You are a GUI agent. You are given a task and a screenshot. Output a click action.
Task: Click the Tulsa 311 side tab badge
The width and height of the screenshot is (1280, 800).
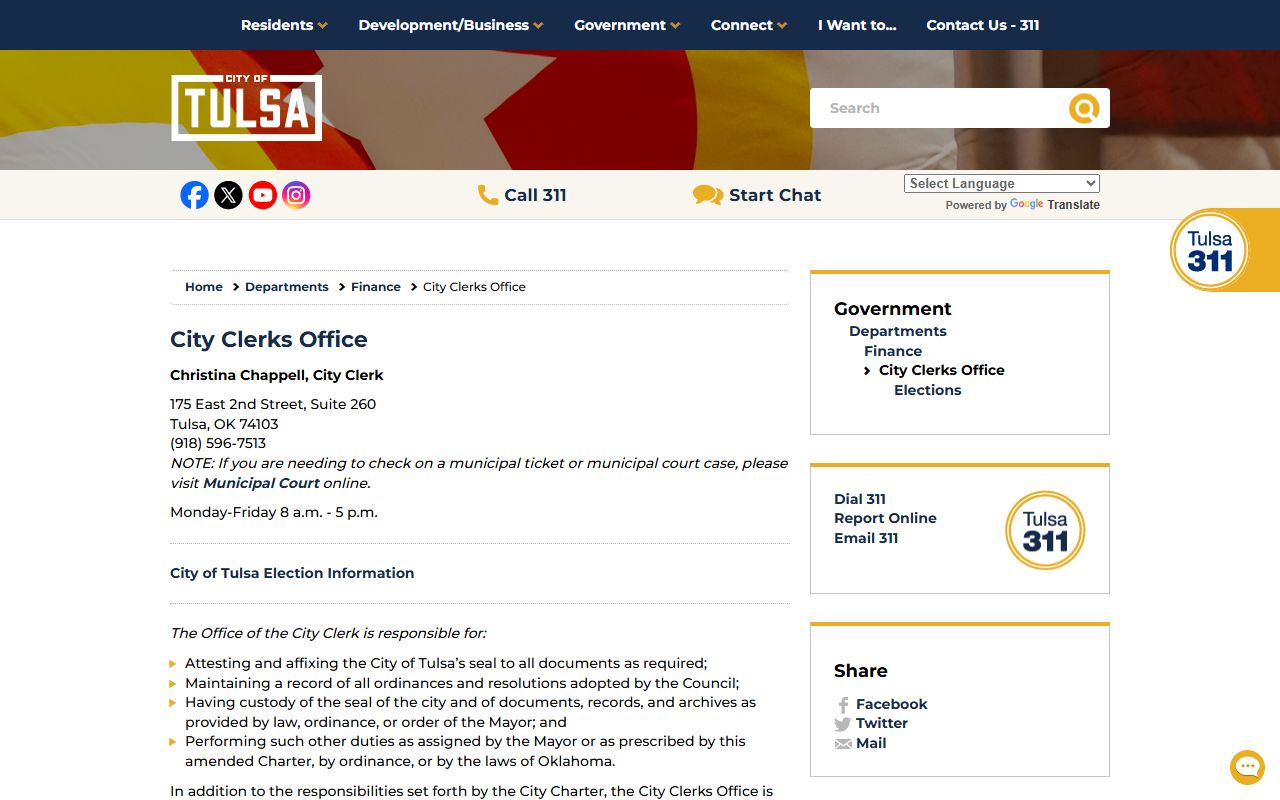pyautogui.click(x=1210, y=250)
